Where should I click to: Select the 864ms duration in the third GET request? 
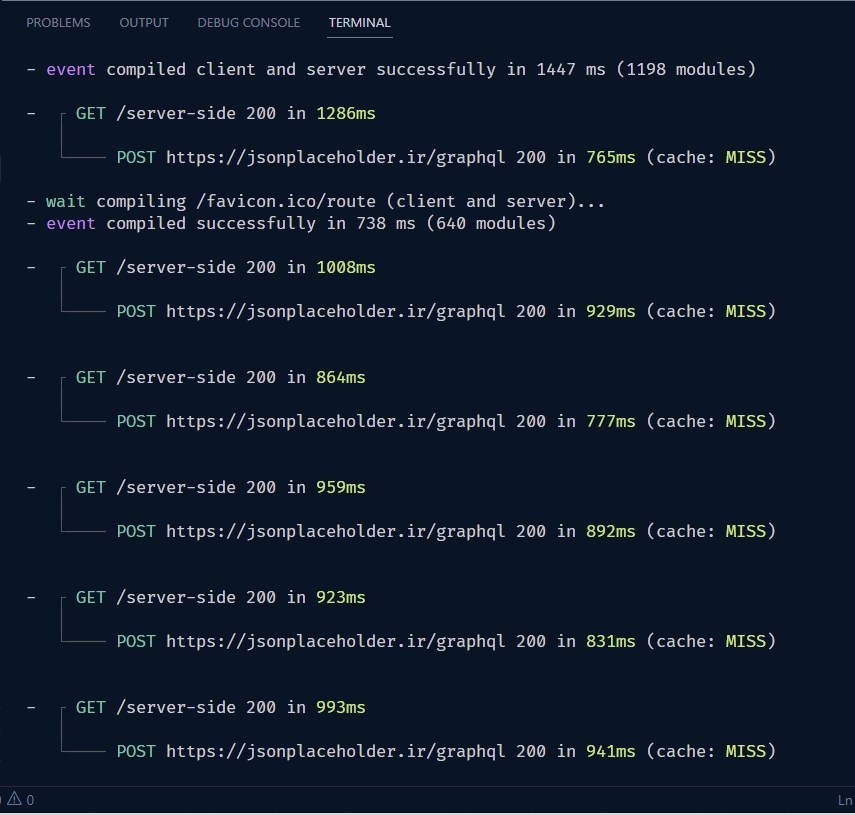coord(340,377)
